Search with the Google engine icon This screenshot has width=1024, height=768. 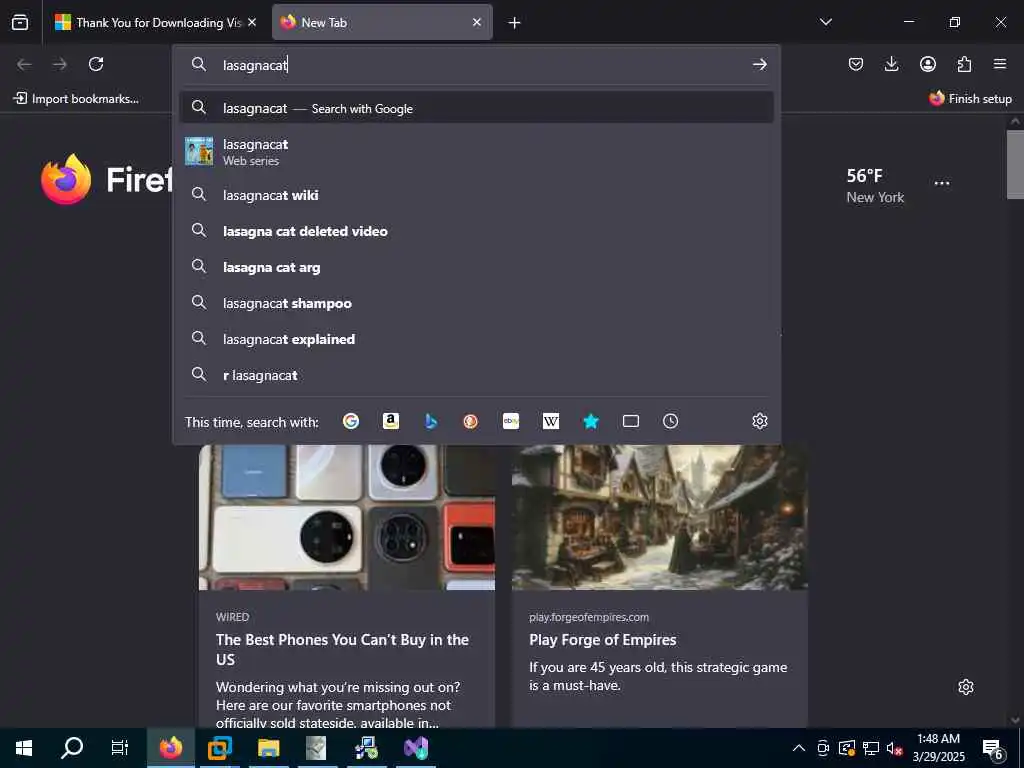pyautogui.click(x=351, y=421)
